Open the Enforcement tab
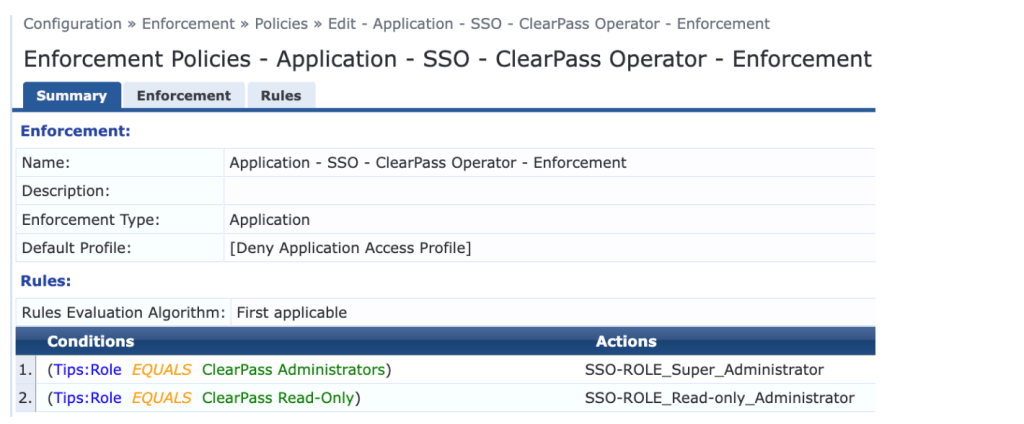 [183, 96]
